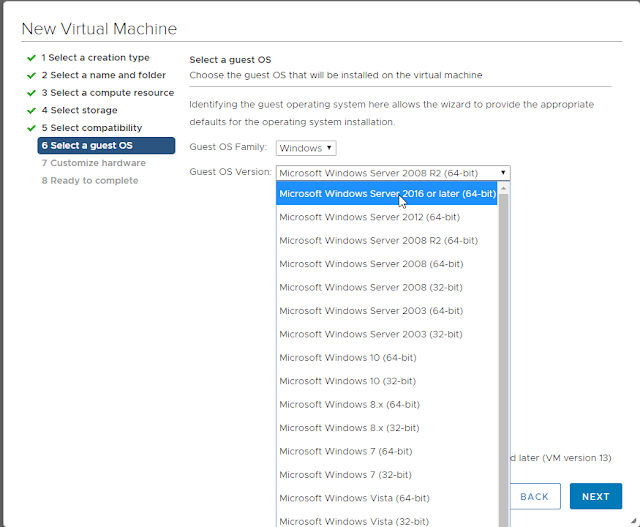Viewport: 640px width, 527px height.
Task: Collapse the Guest OS Version dropdown
Action: coord(393,173)
